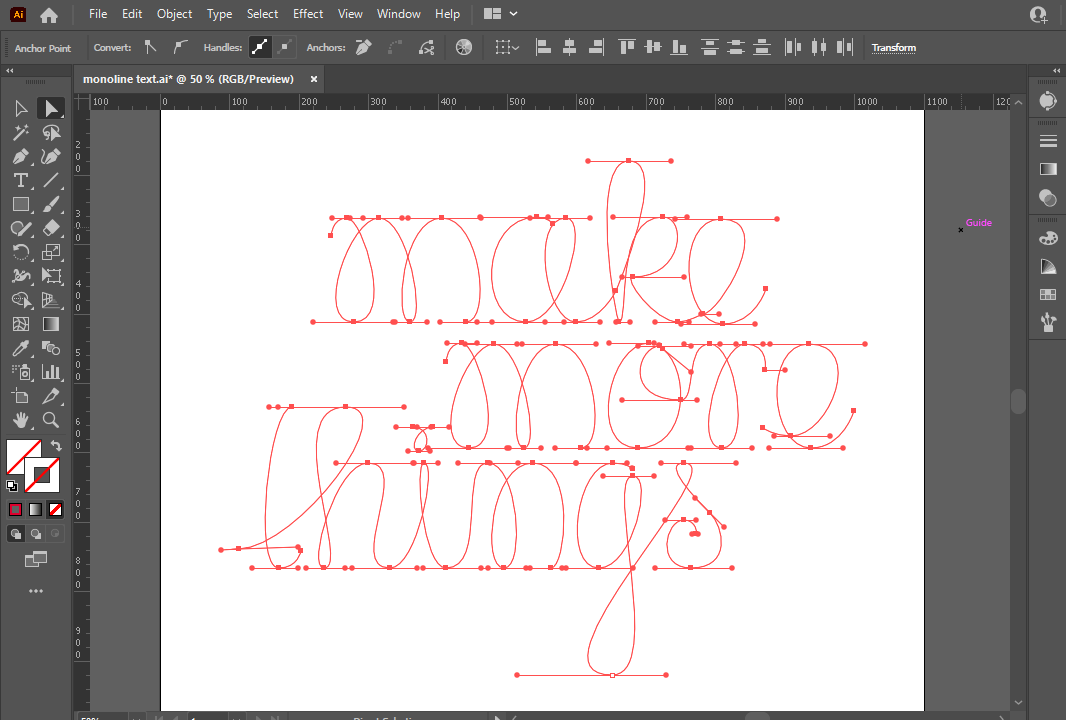The width and height of the screenshot is (1066, 720).
Task: Activate the Hand tool
Action: (21, 419)
